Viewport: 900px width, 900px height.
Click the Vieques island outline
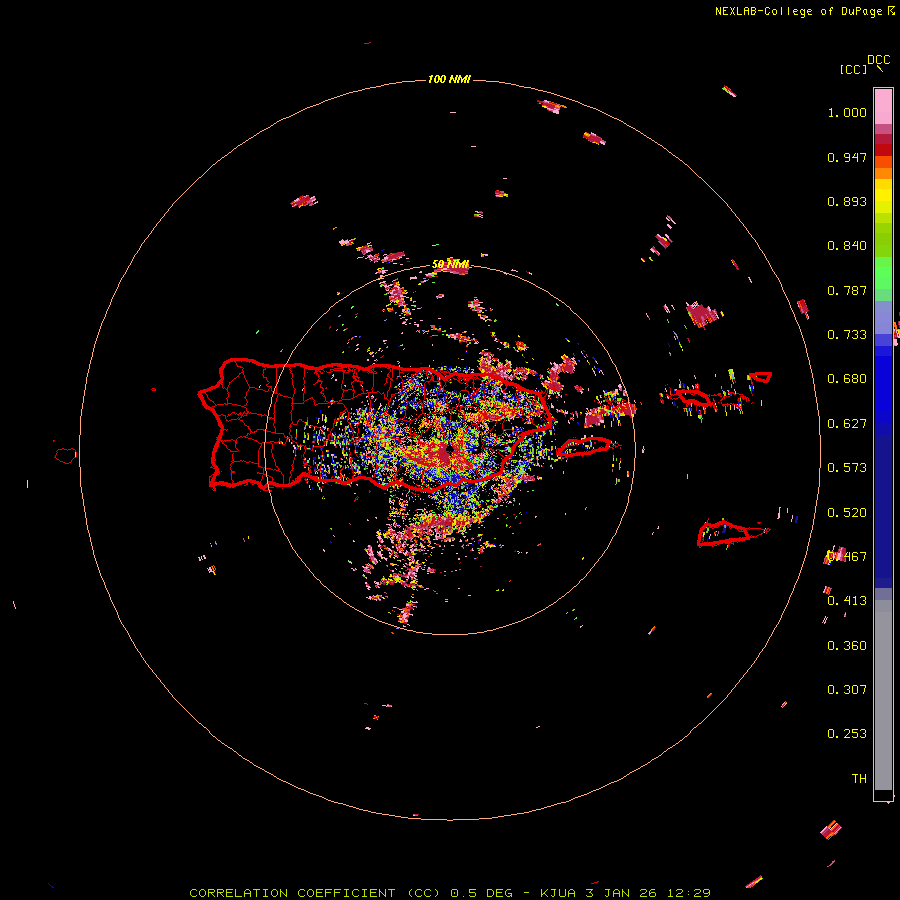(585, 447)
